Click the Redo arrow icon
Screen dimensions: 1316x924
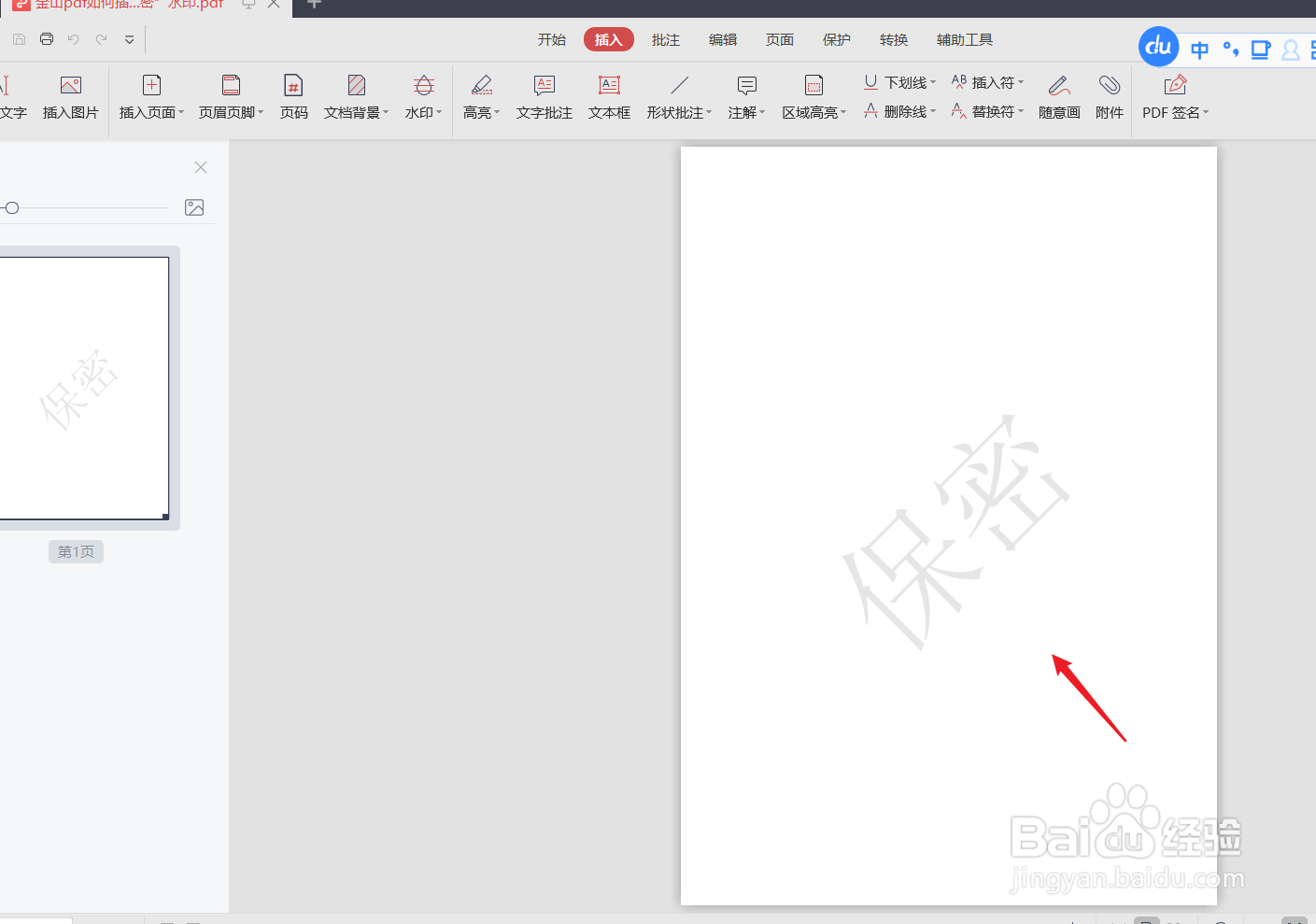coord(101,39)
